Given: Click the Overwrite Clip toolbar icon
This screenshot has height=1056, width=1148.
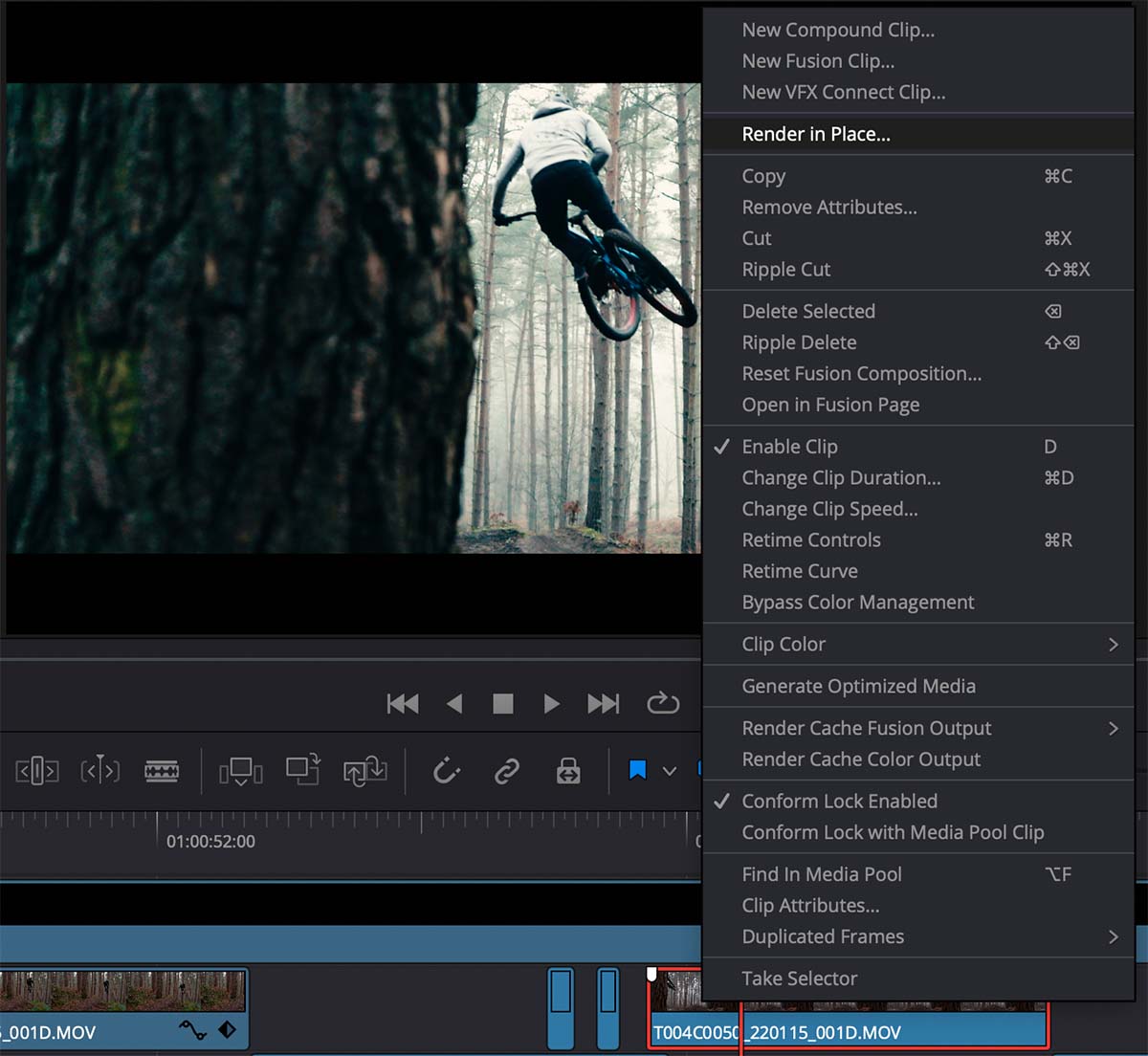Looking at the screenshot, I should [302, 771].
